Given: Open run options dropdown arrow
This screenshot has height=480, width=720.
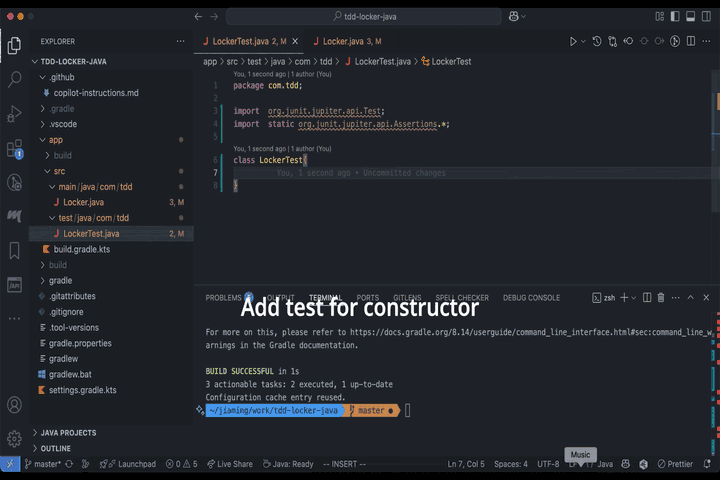Looking at the screenshot, I should [x=583, y=41].
